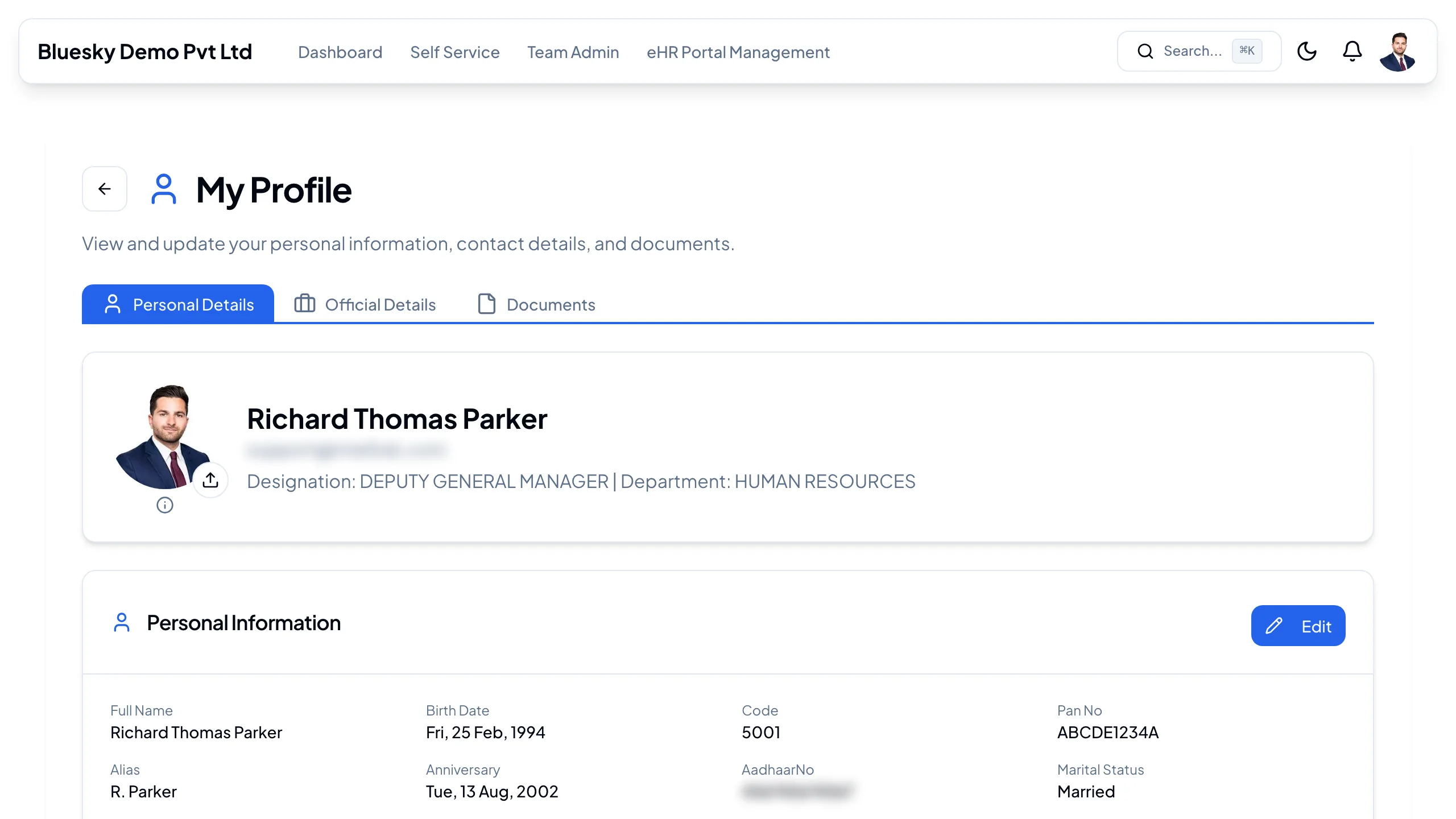The height and width of the screenshot is (819, 1456).
Task: Click the briefcase icon on Official Details
Action: 304,304
